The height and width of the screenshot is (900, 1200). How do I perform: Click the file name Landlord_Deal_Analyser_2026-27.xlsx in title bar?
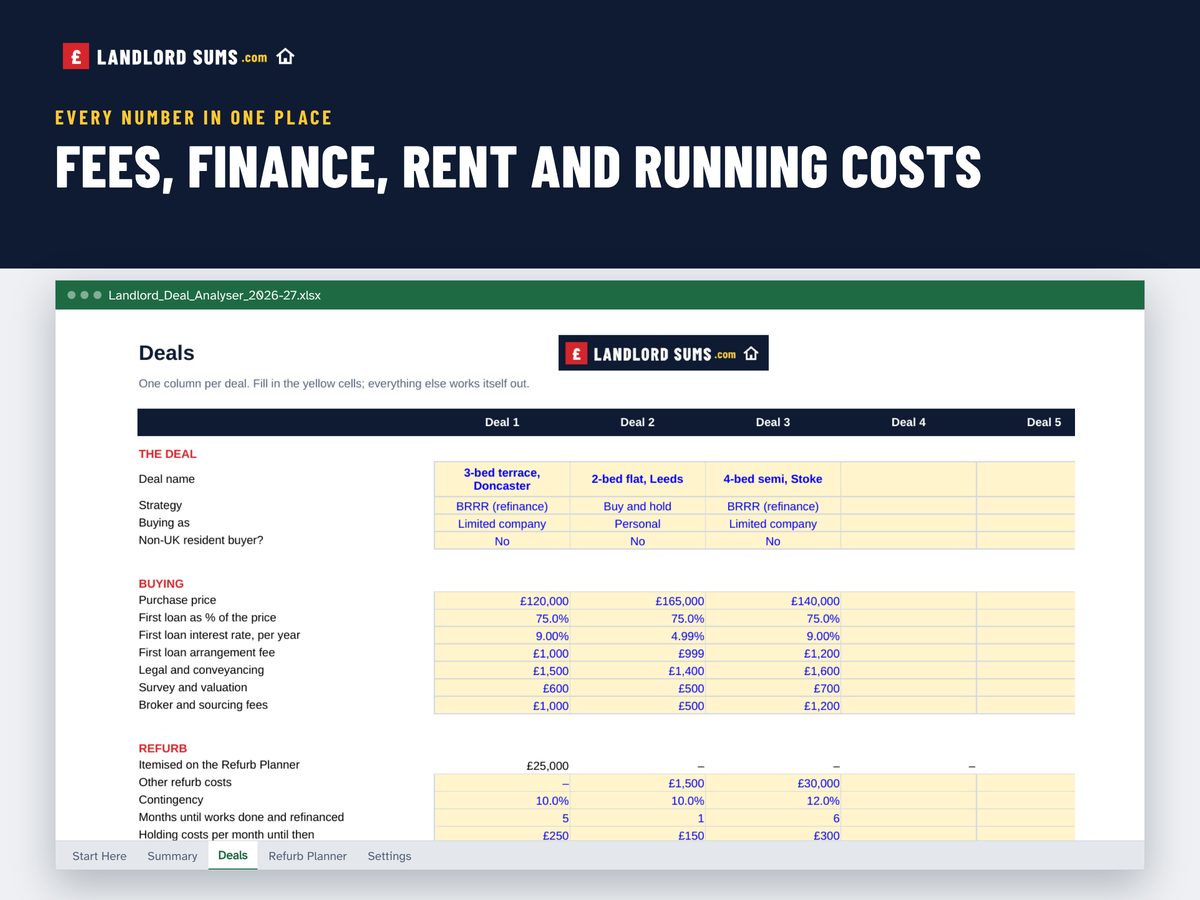(x=214, y=295)
